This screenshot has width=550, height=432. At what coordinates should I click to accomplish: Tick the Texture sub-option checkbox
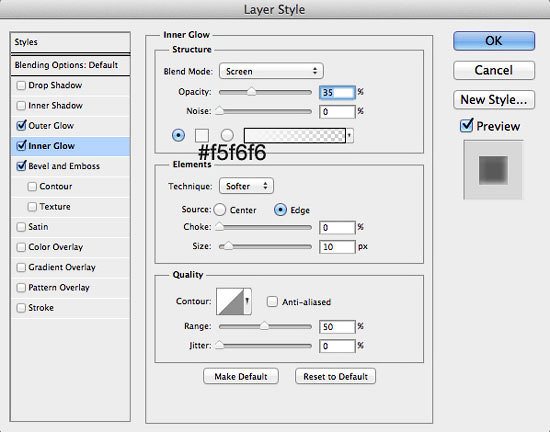[32, 207]
